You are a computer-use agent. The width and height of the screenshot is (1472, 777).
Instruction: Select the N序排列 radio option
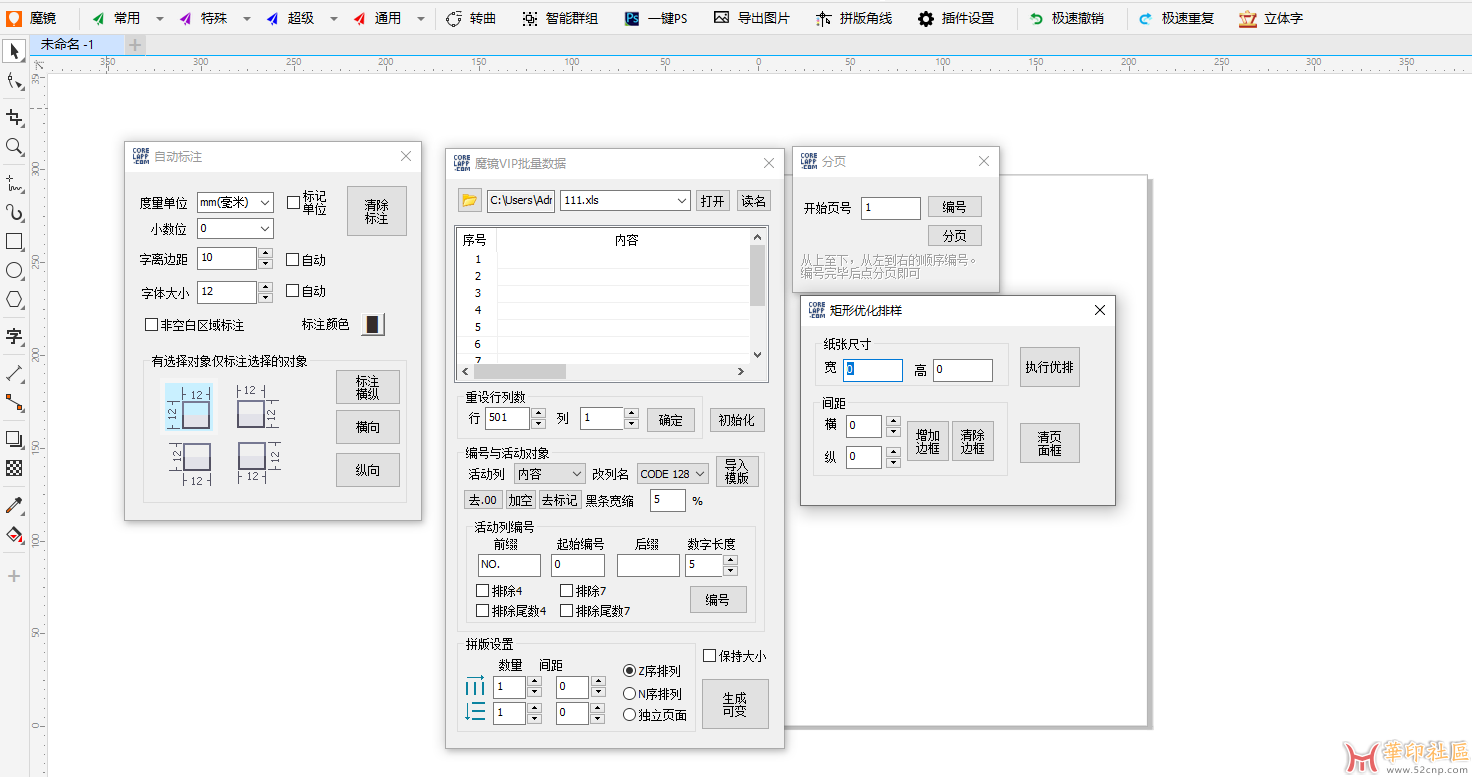click(629, 693)
